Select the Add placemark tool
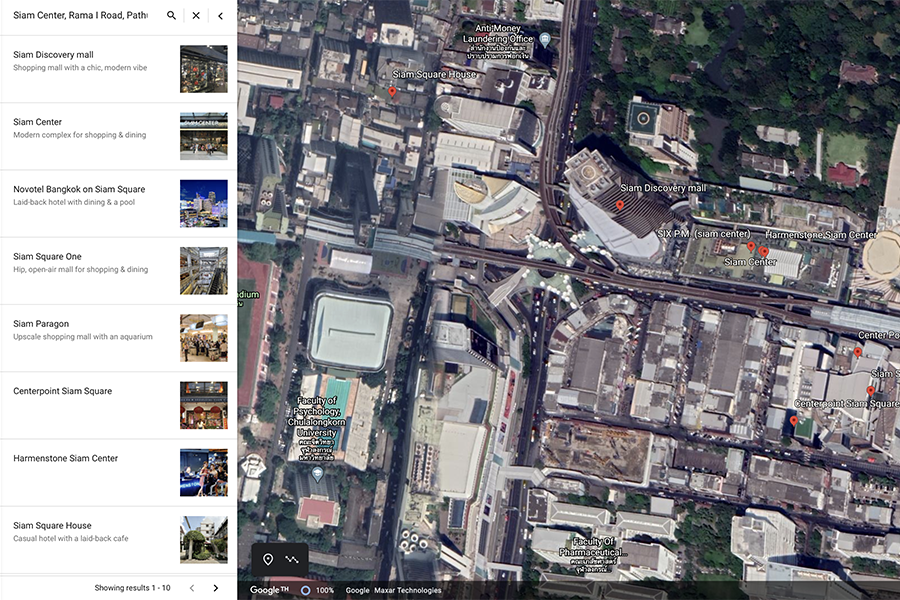This screenshot has width=900, height=600. pos(268,559)
